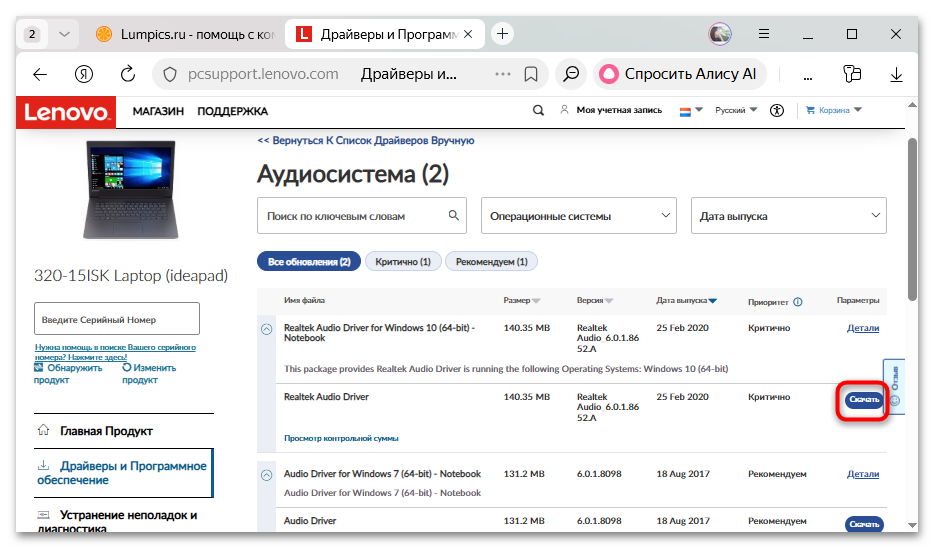Select the Все обновления (2) filter

(x=309, y=261)
